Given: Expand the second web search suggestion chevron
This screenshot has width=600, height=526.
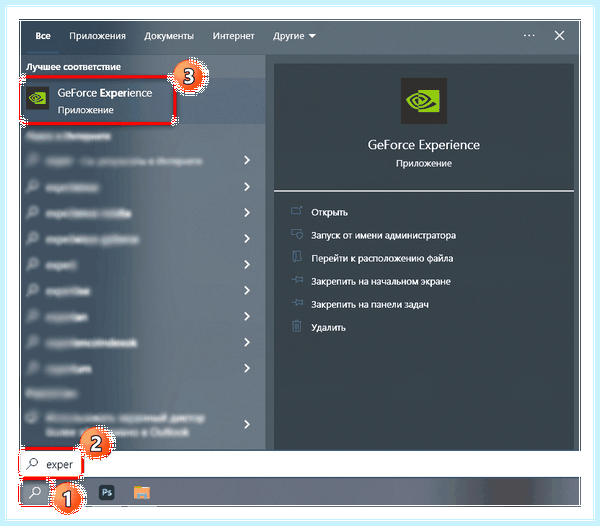Looking at the screenshot, I should click(247, 186).
